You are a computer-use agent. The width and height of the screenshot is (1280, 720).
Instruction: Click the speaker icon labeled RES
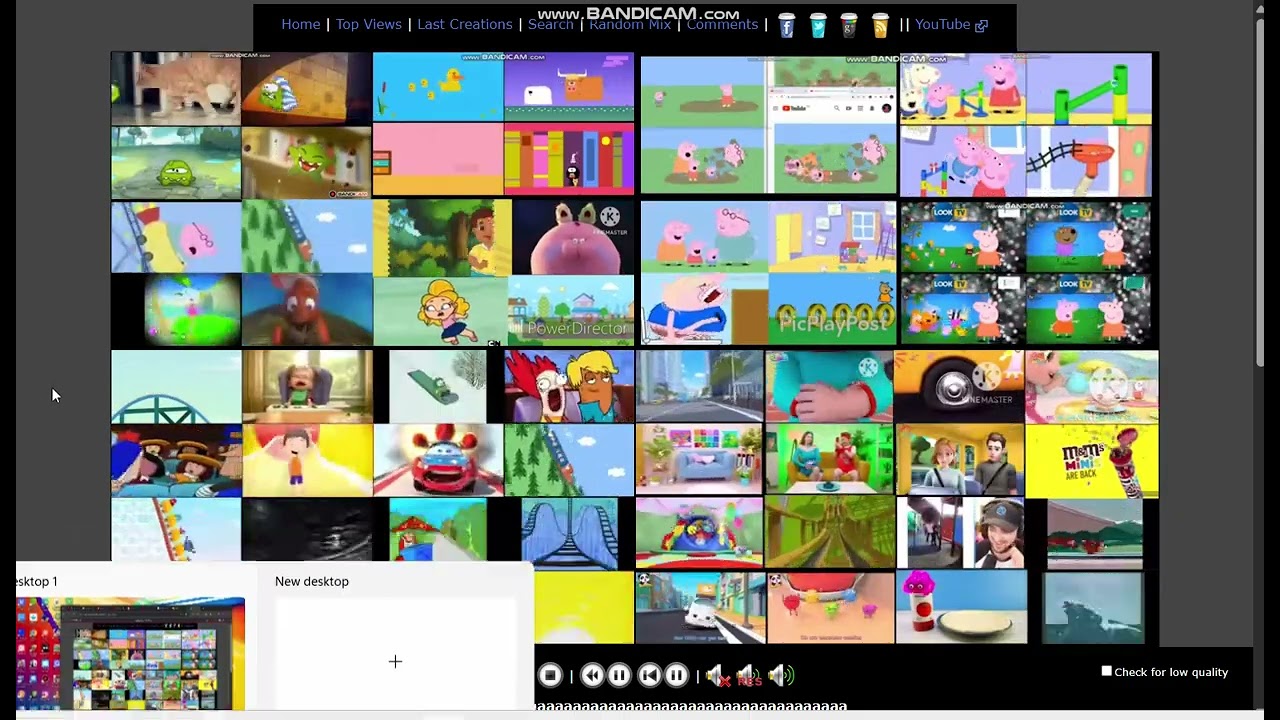click(x=748, y=676)
